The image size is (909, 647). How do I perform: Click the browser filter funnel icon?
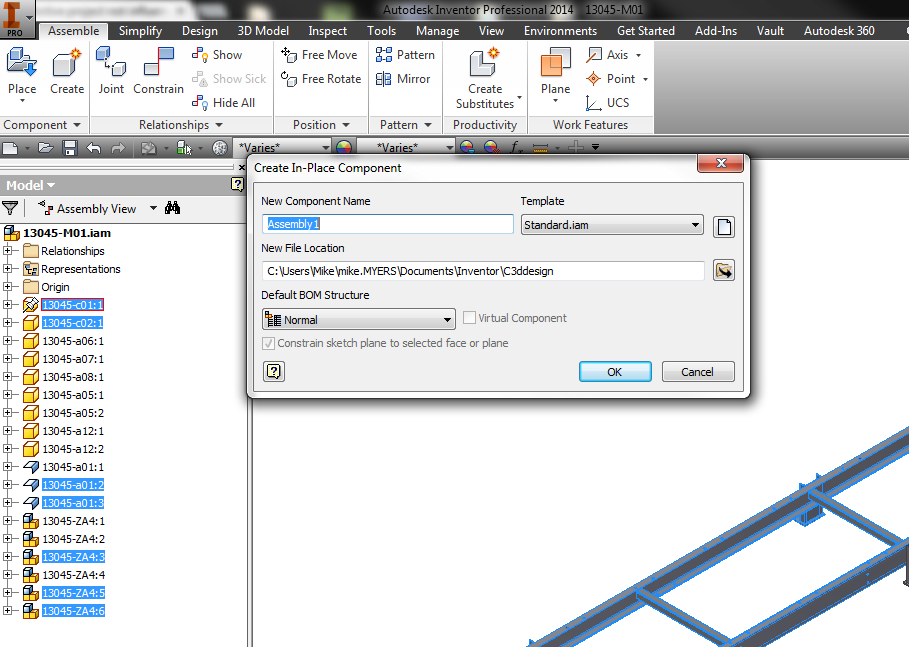[x=10, y=208]
